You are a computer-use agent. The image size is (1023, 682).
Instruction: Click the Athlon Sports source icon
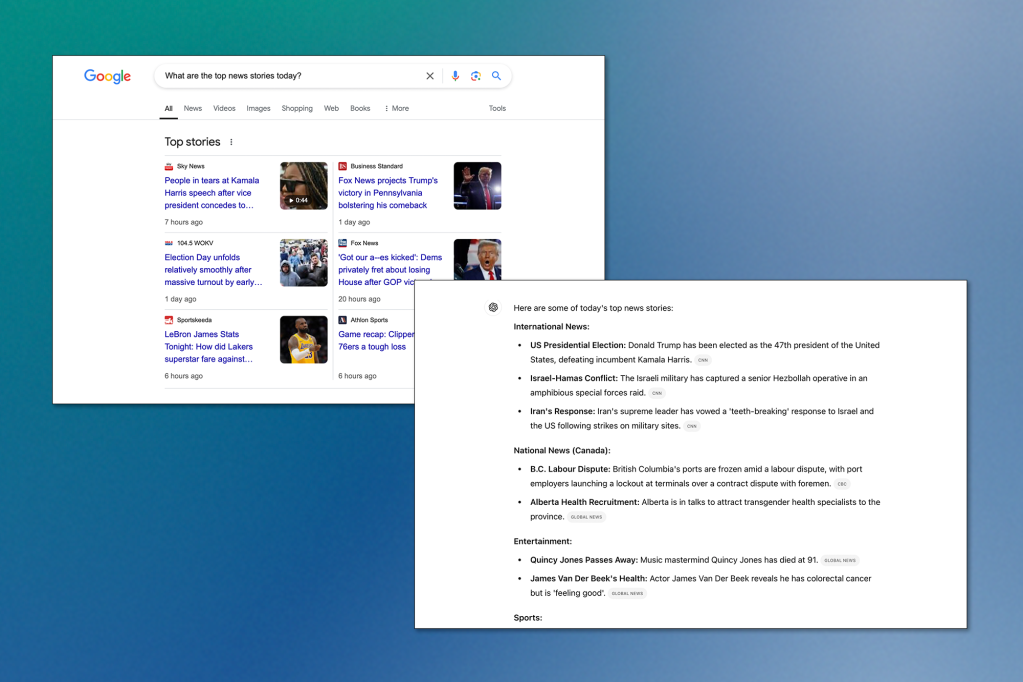pos(343,320)
